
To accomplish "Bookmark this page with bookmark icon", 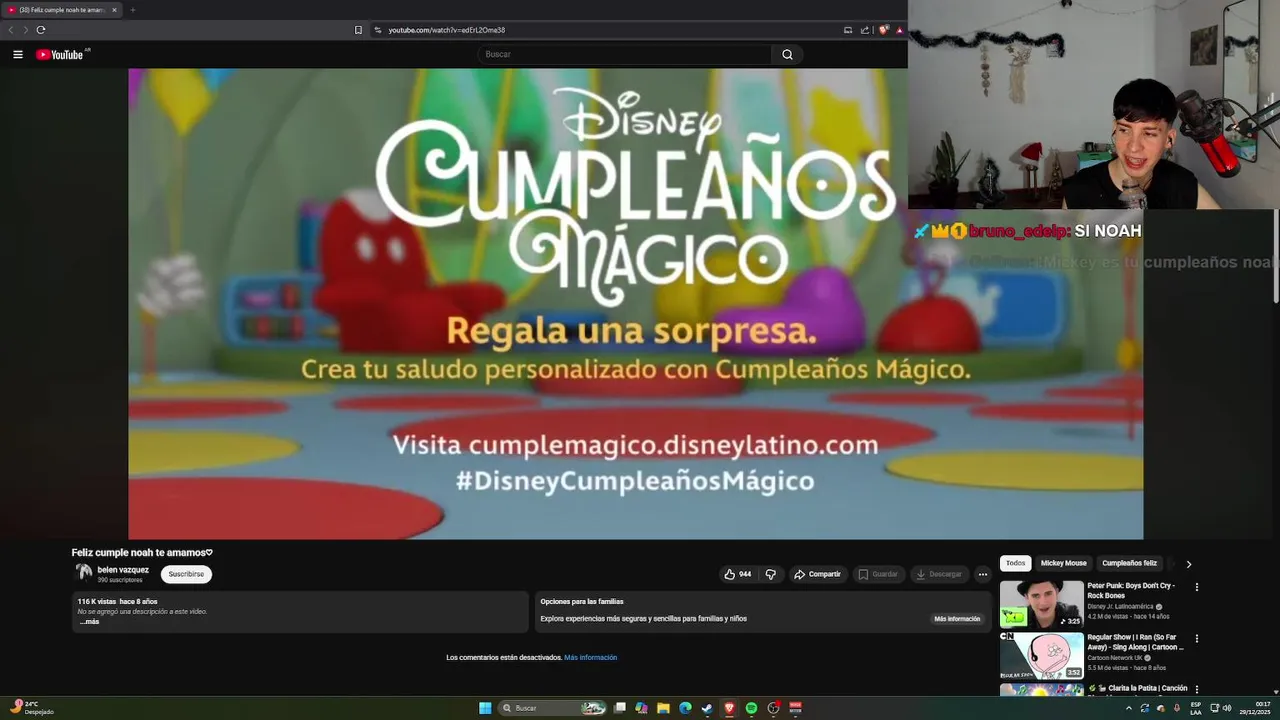I will pos(358,30).
